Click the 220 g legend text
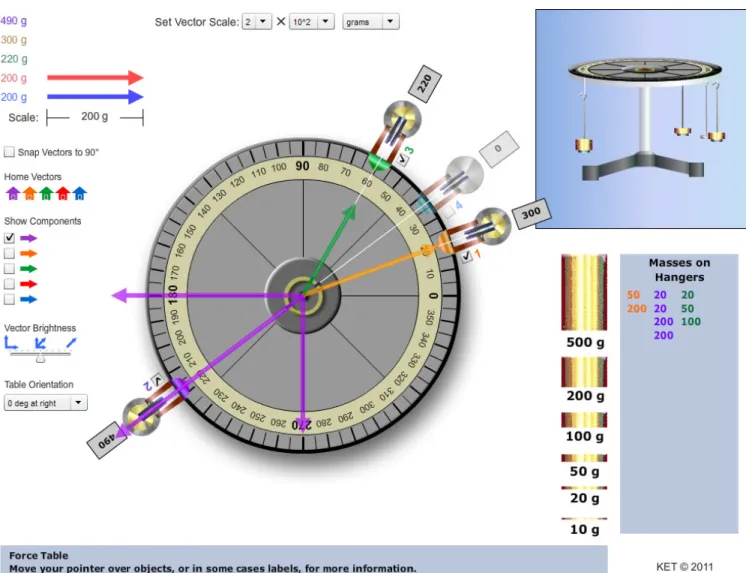This screenshot has width=746, height=573. tap(14, 59)
